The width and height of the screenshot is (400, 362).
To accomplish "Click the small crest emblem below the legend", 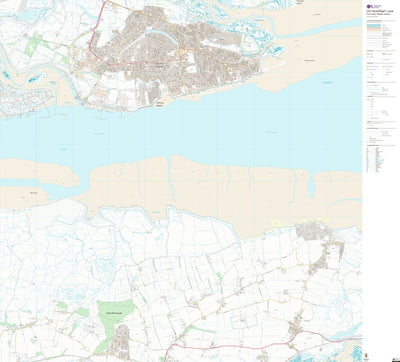I will pos(366,355).
